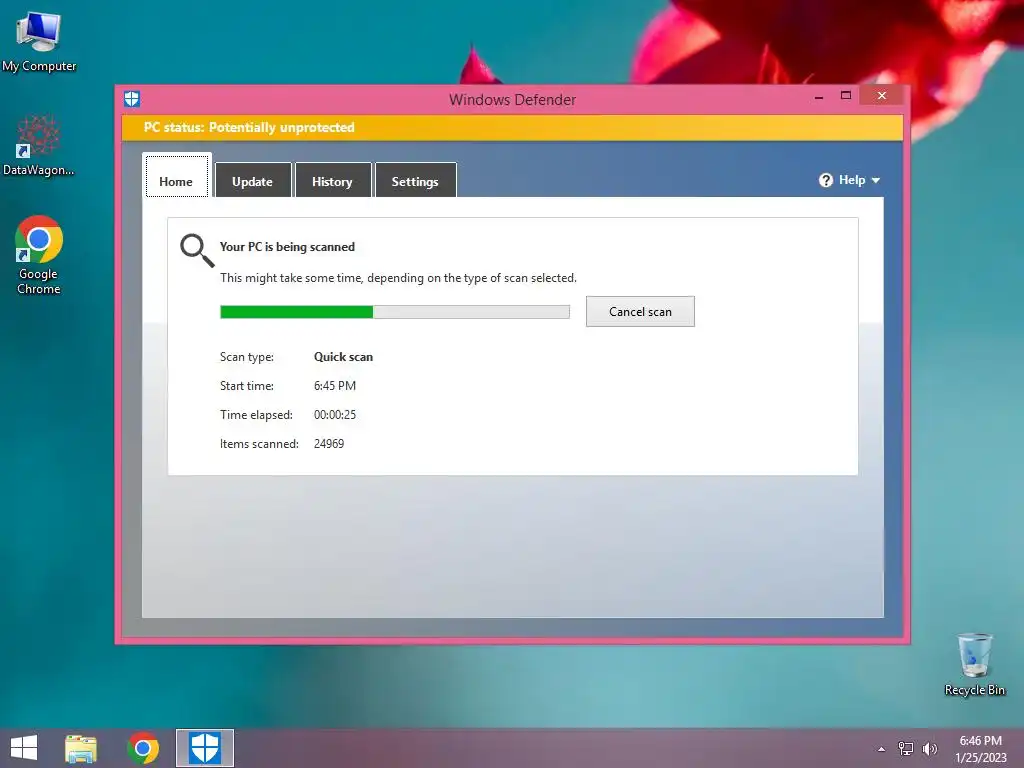This screenshot has width=1024, height=768.
Task: Click the Windows Defender taskbar button
Action: point(204,748)
